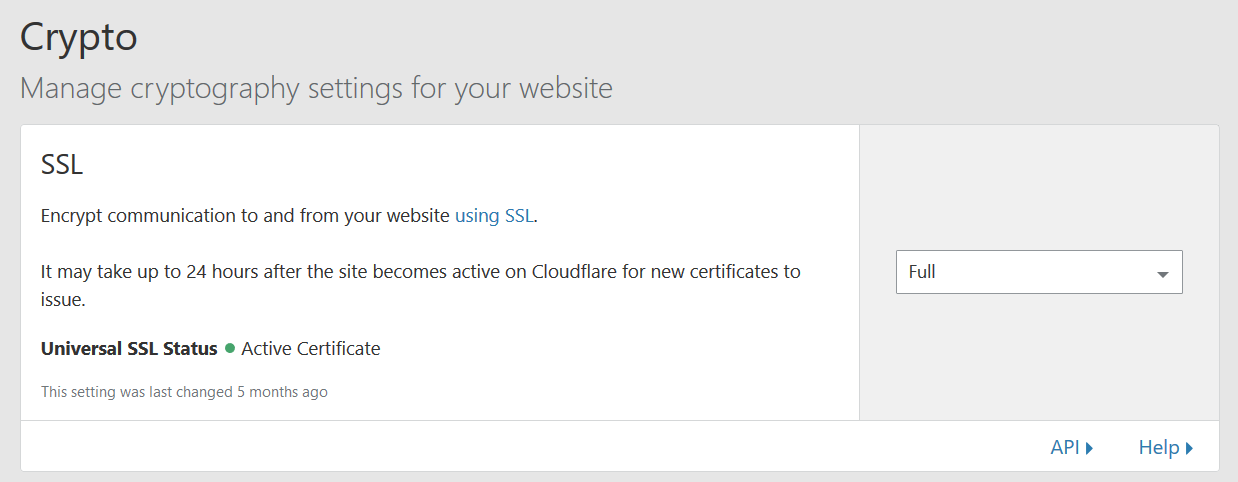Screen dimensions: 1238x482
Task: Click the green Active Certificate status dot
Action: pyautogui.click(x=230, y=349)
